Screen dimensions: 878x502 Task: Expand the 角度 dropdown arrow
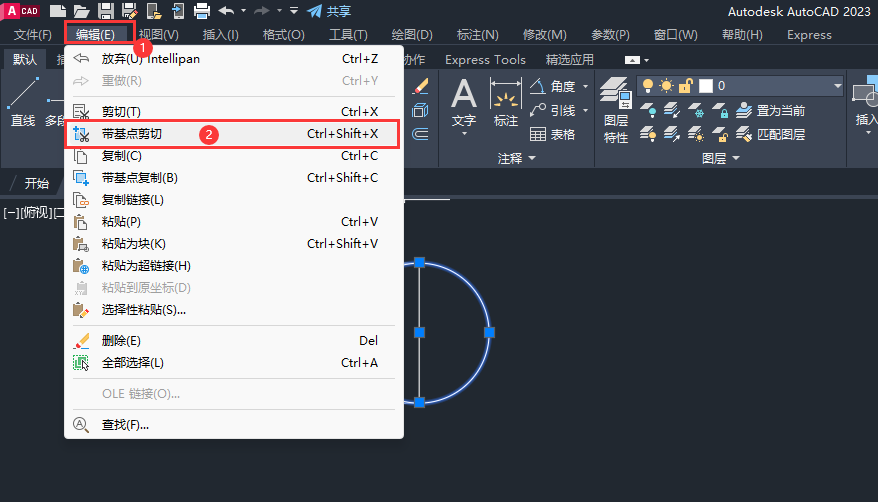(586, 86)
